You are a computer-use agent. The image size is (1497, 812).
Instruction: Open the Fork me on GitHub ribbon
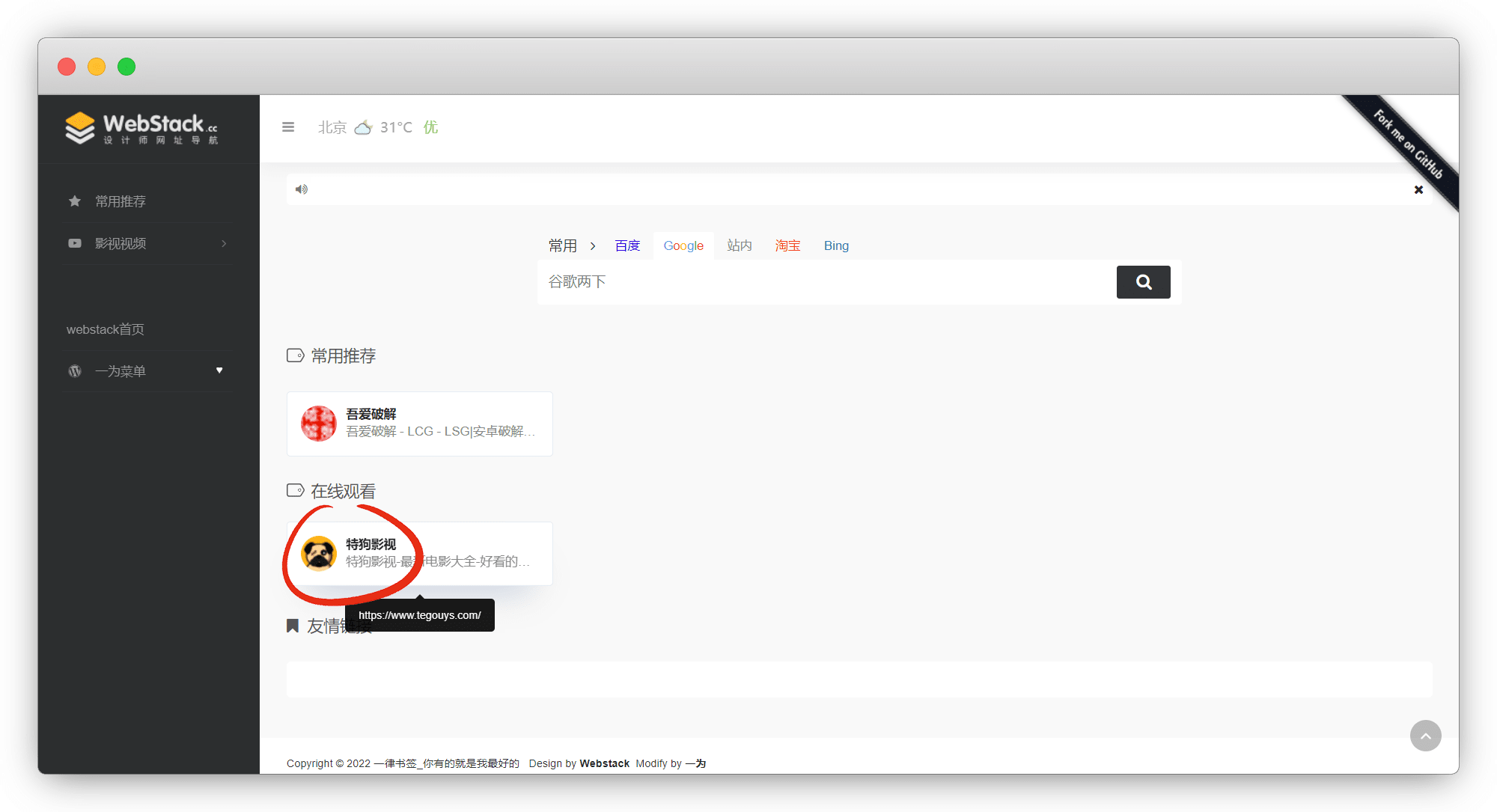[x=1408, y=144]
